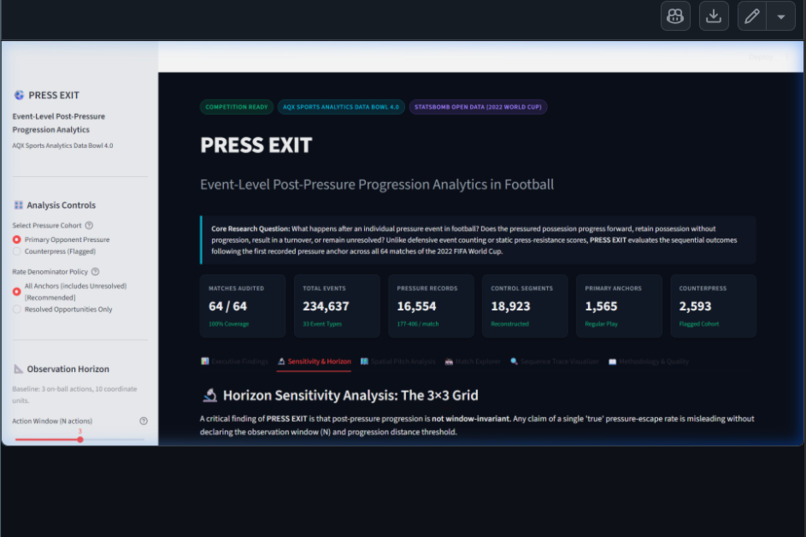This screenshot has width=806, height=537.
Task: Open the Executive Findings tab
Action: click(234, 361)
